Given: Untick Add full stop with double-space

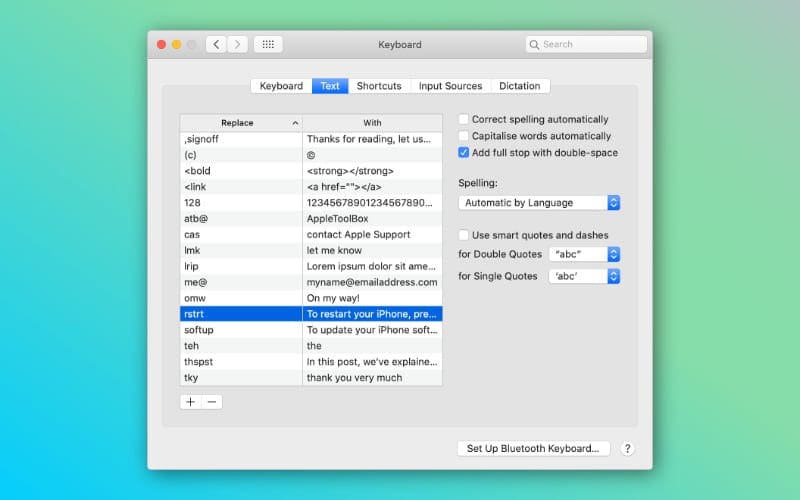Looking at the screenshot, I should (463, 153).
